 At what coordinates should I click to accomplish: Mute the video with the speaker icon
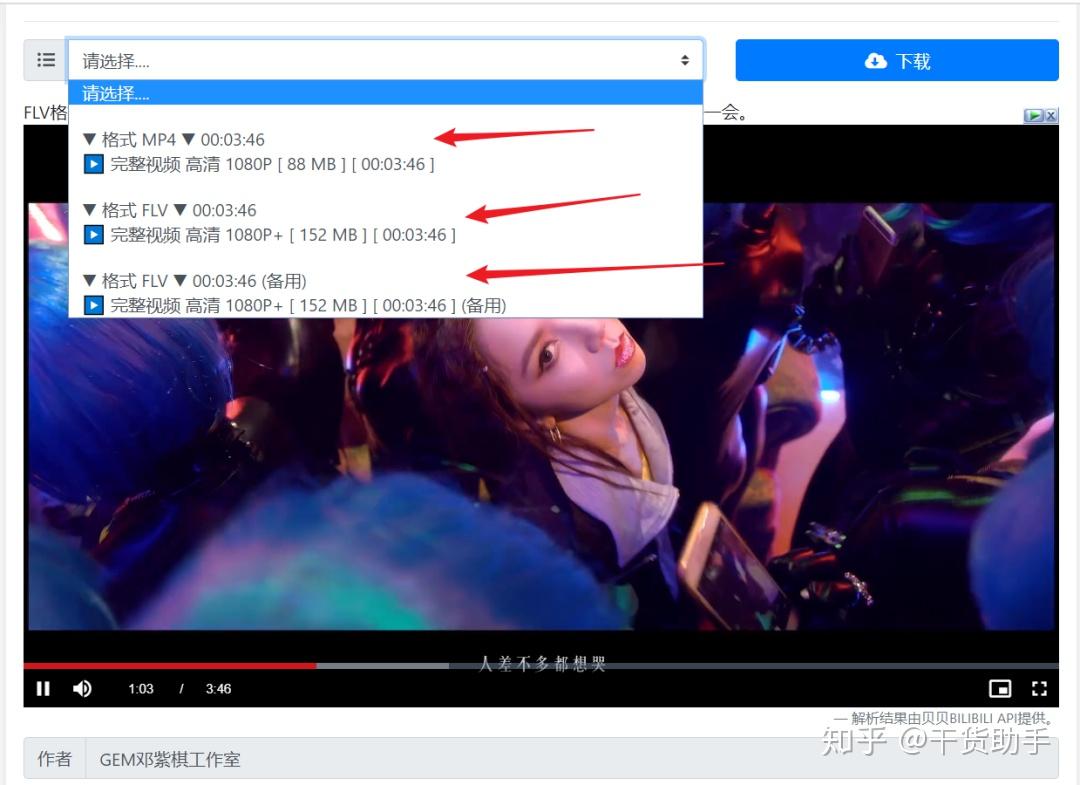(x=82, y=689)
